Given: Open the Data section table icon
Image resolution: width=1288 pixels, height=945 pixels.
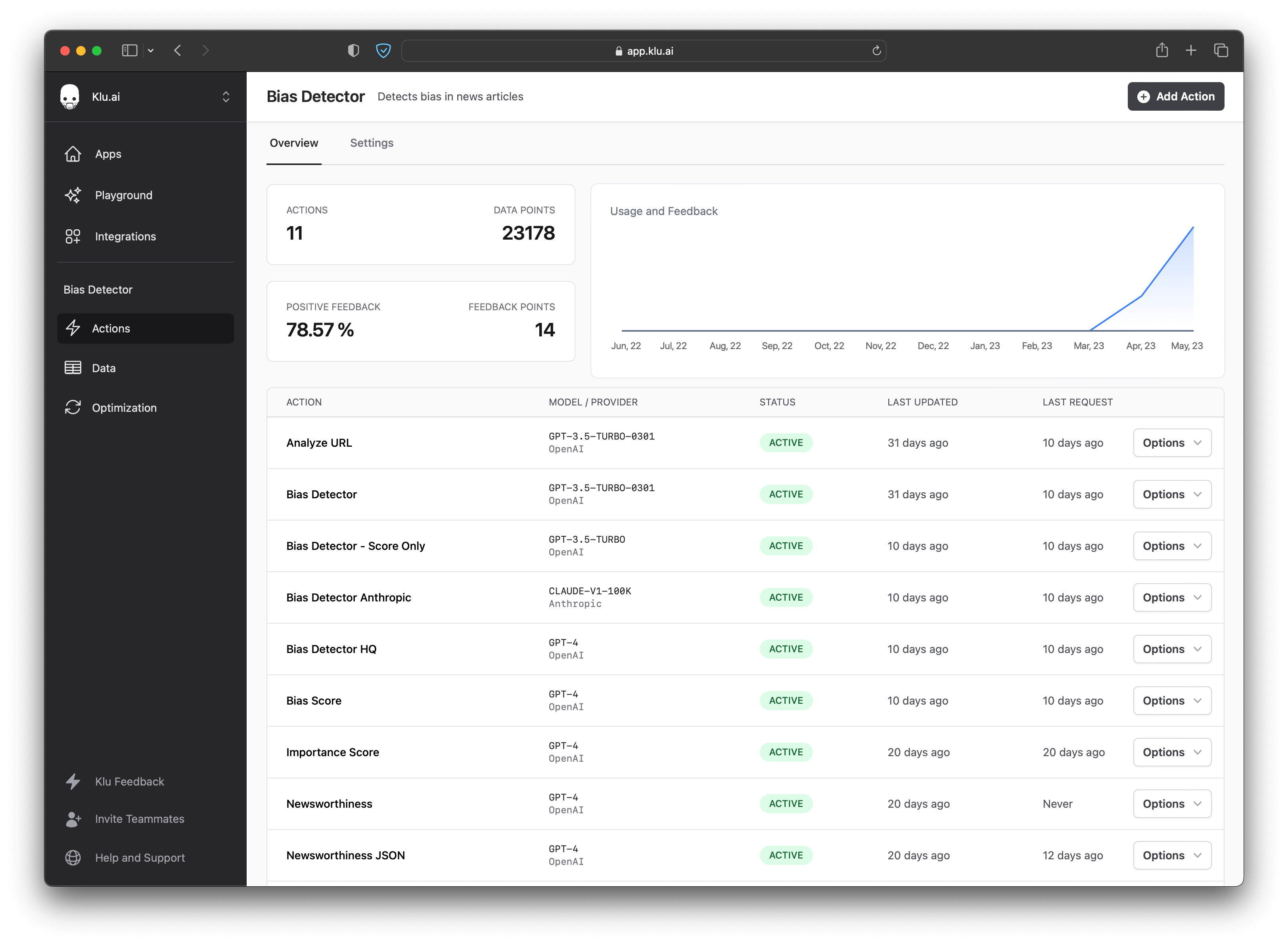Looking at the screenshot, I should point(73,368).
